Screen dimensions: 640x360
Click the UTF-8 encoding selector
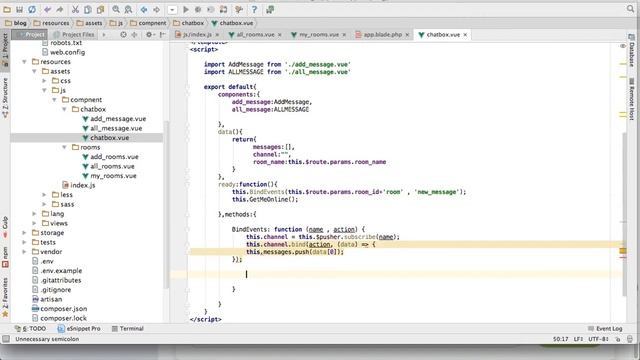pyautogui.click(x=598, y=339)
